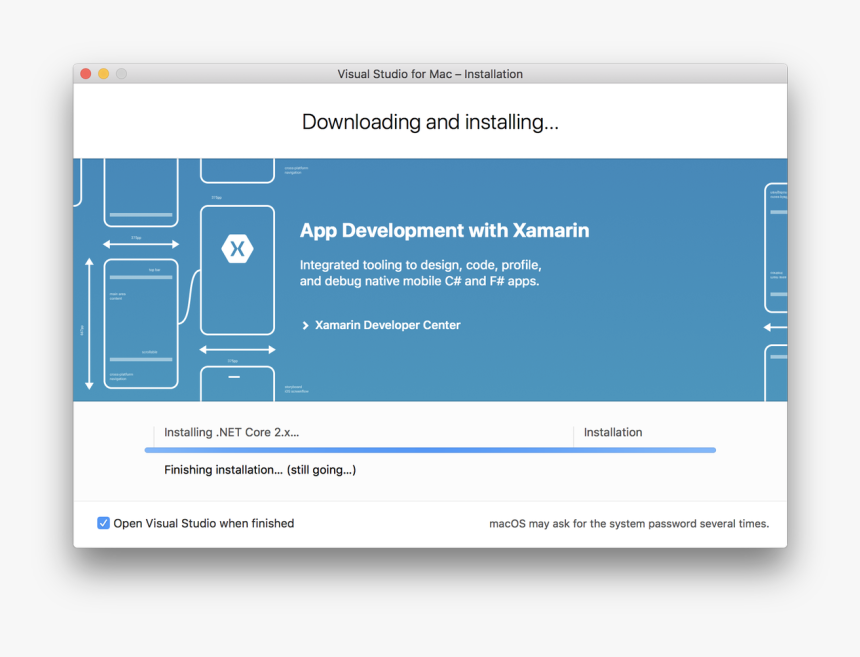
Task: Click the chevron beside Xamarin Developer Center
Action: (x=306, y=325)
